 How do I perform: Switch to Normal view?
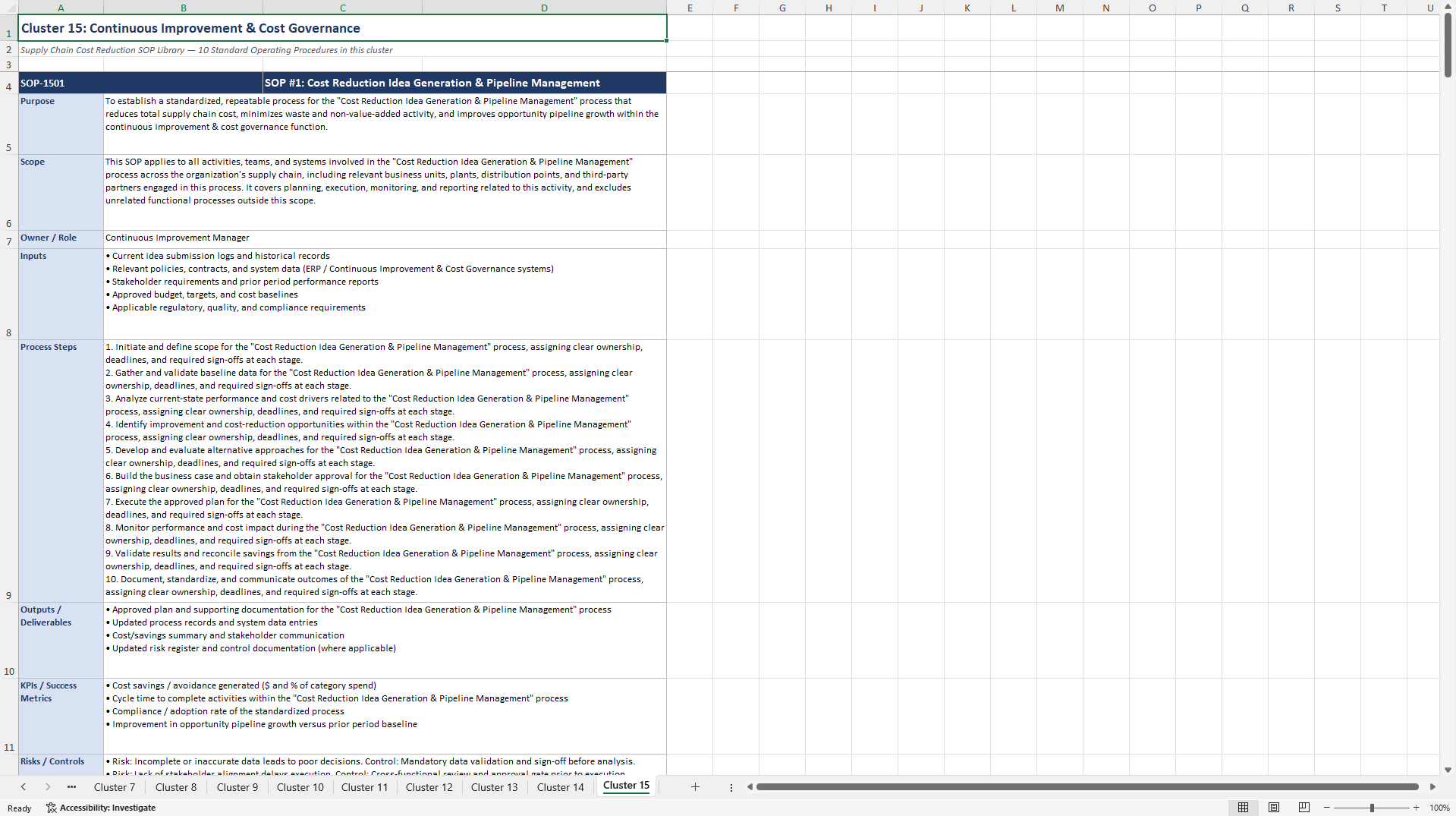[x=1243, y=808]
